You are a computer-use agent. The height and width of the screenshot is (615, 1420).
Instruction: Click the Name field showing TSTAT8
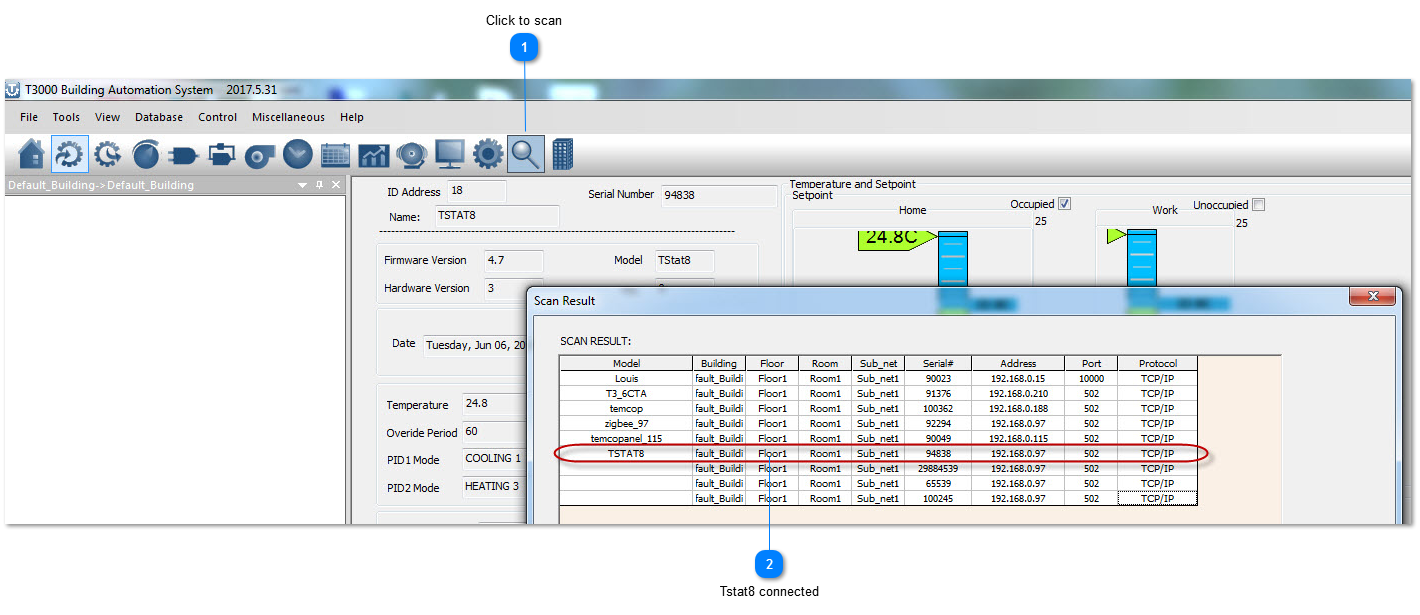[x=496, y=215]
